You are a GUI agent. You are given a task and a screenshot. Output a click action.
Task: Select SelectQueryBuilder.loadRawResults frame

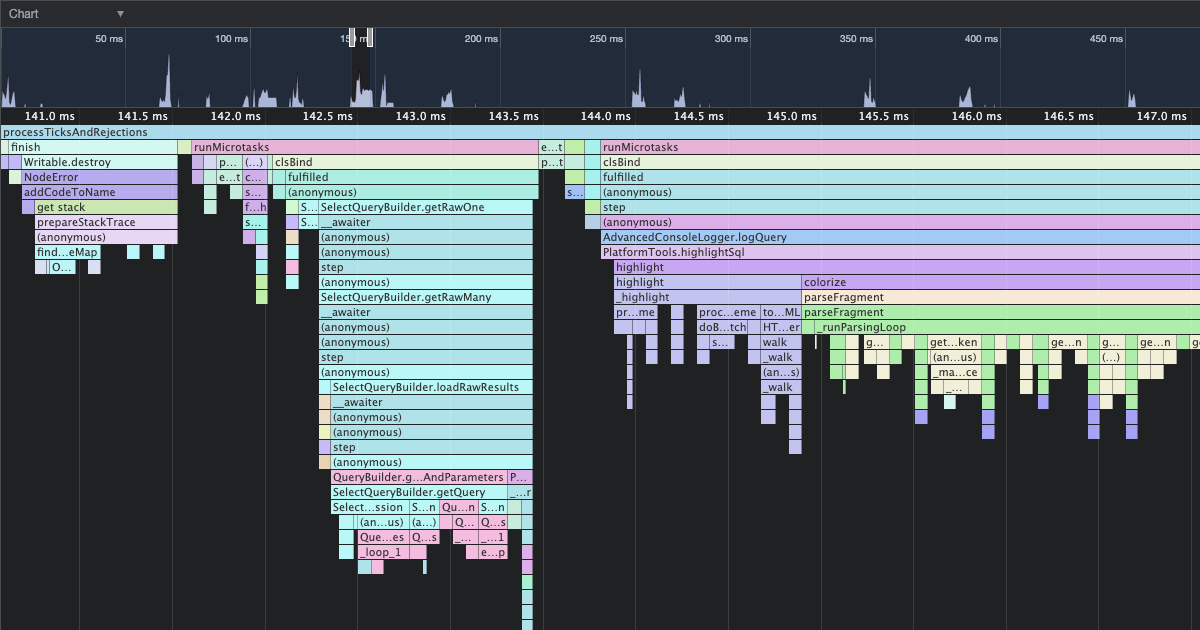coord(431,387)
